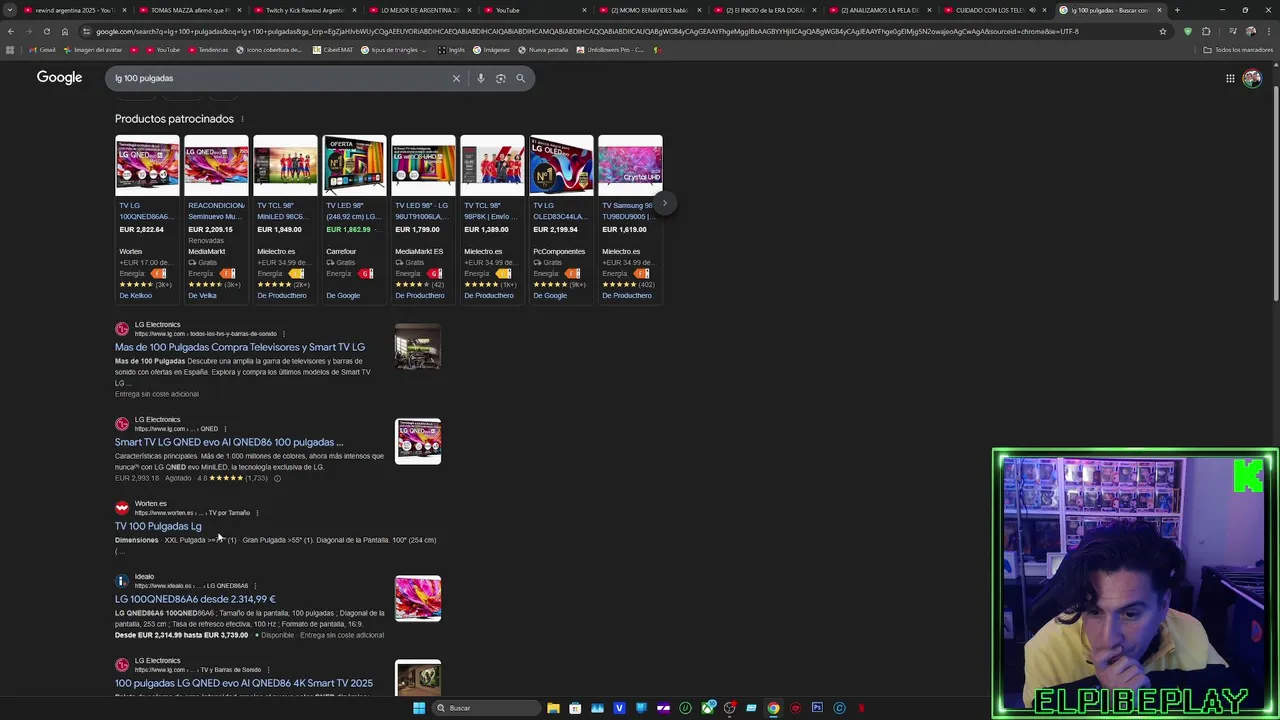Screen dimensions: 1280x720
Task: Open the TV LG 100QNED86A6 Worten product card
Action: point(147,218)
